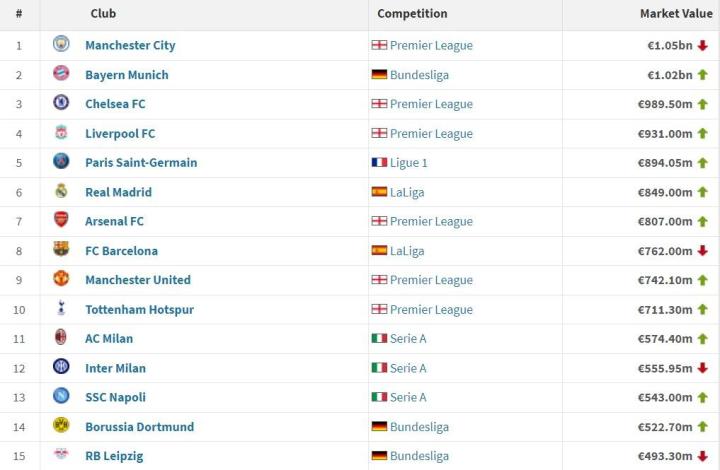Open the Manchester United club link

click(138, 280)
